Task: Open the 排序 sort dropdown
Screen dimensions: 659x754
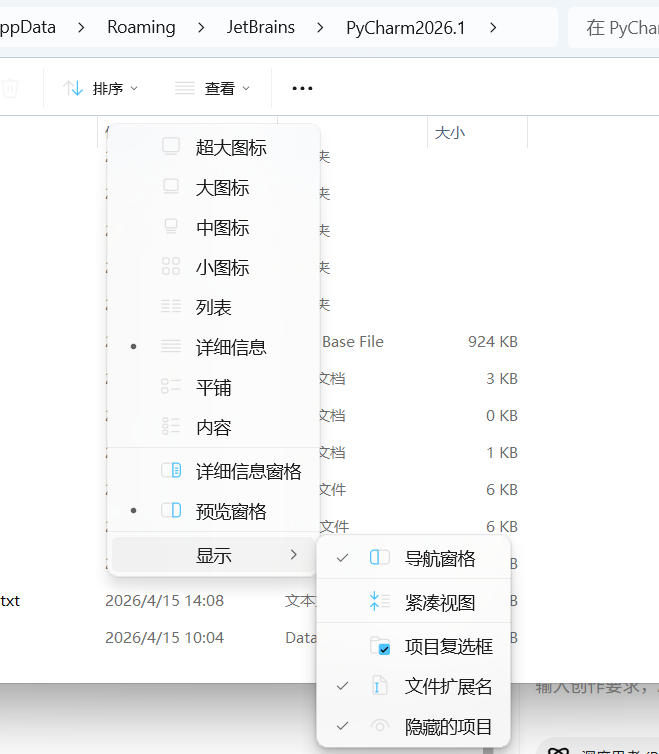Action: (101, 88)
